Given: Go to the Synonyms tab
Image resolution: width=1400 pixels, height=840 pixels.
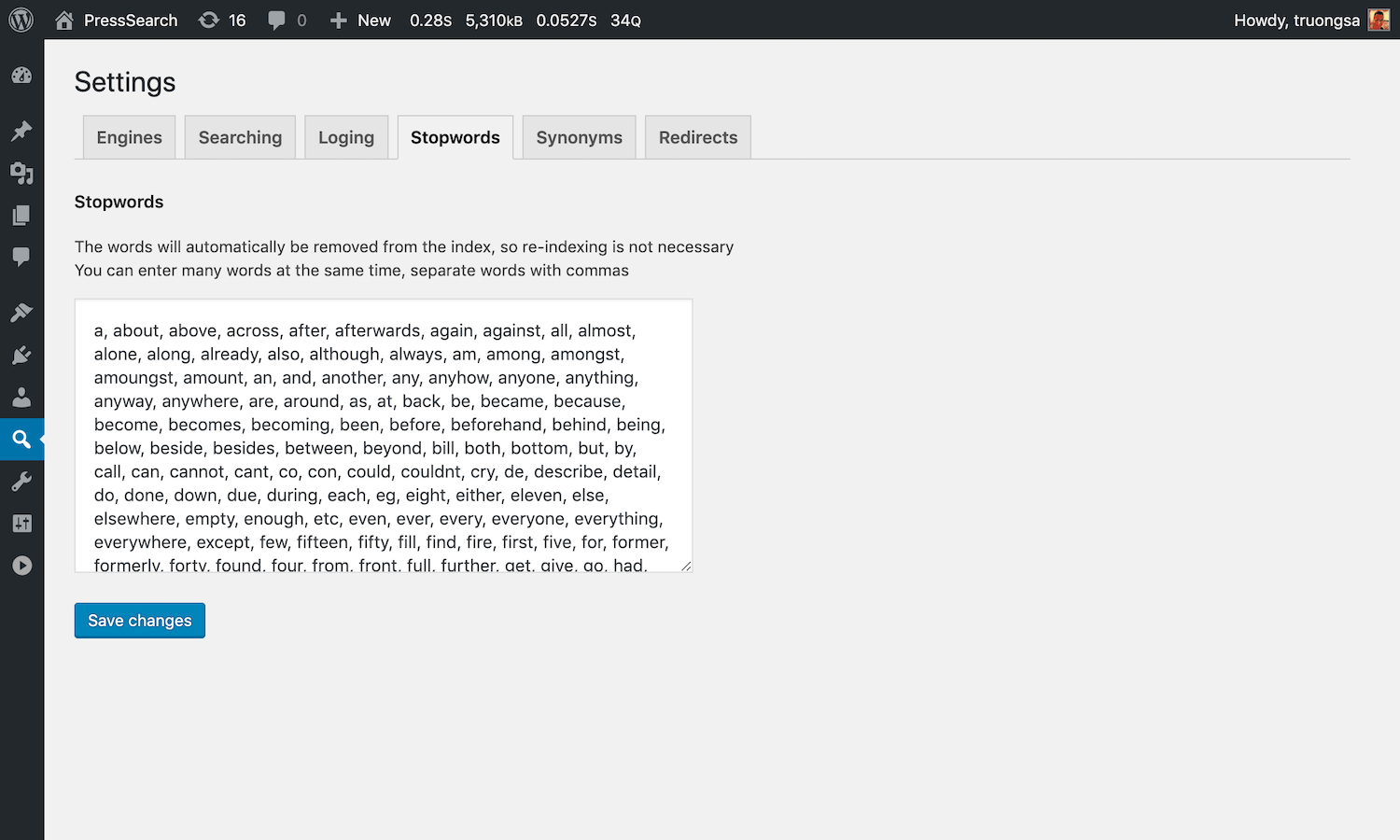Looking at the screenshot, I should (579, 137).
